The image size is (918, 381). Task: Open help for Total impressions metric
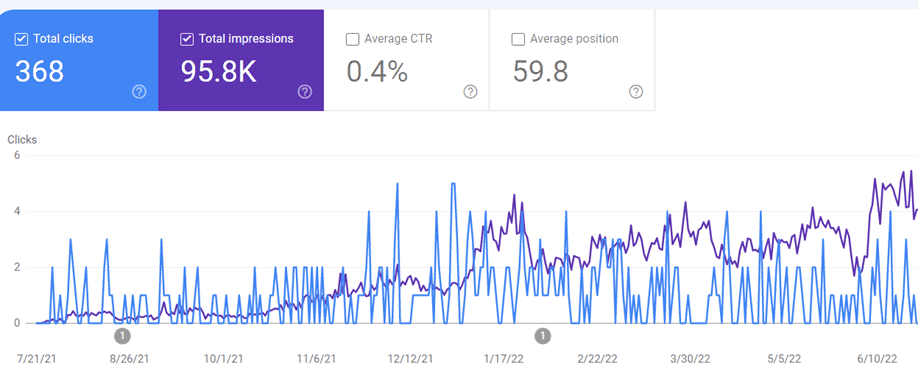(x=304, y=91)
